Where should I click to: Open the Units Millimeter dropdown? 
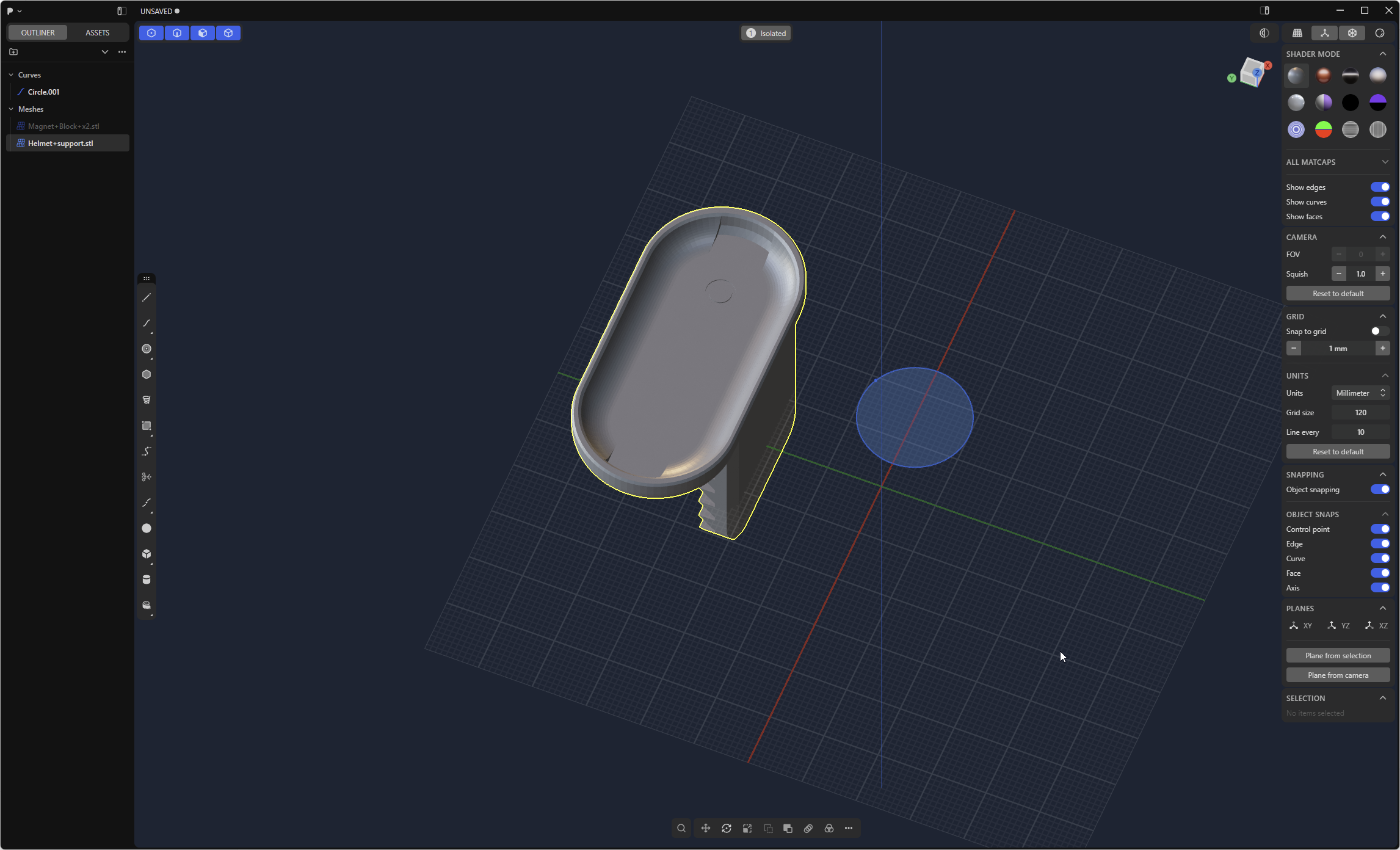[x=1360, y=393]
